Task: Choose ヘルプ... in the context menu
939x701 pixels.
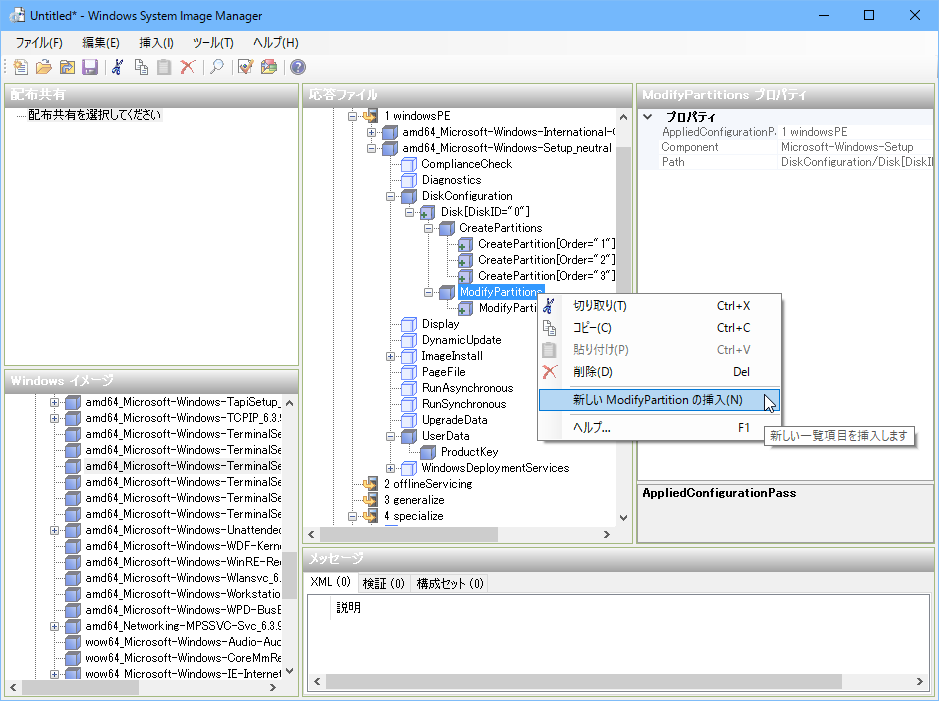Action: click(659, 428)
